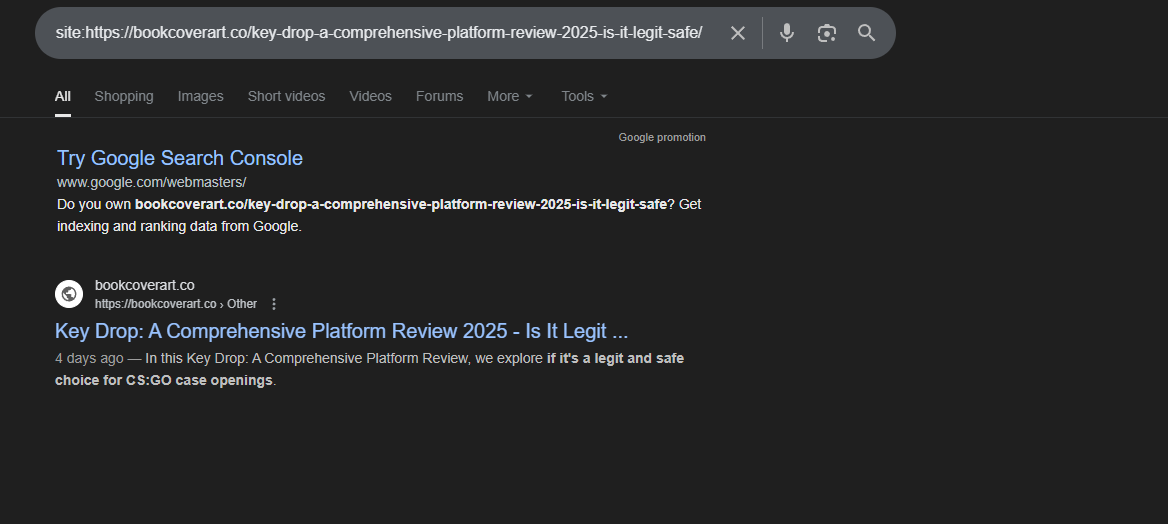Click the https://bookcoverart.co › Other breadcrumb
1168x524 pixels.
pos(176,304)
